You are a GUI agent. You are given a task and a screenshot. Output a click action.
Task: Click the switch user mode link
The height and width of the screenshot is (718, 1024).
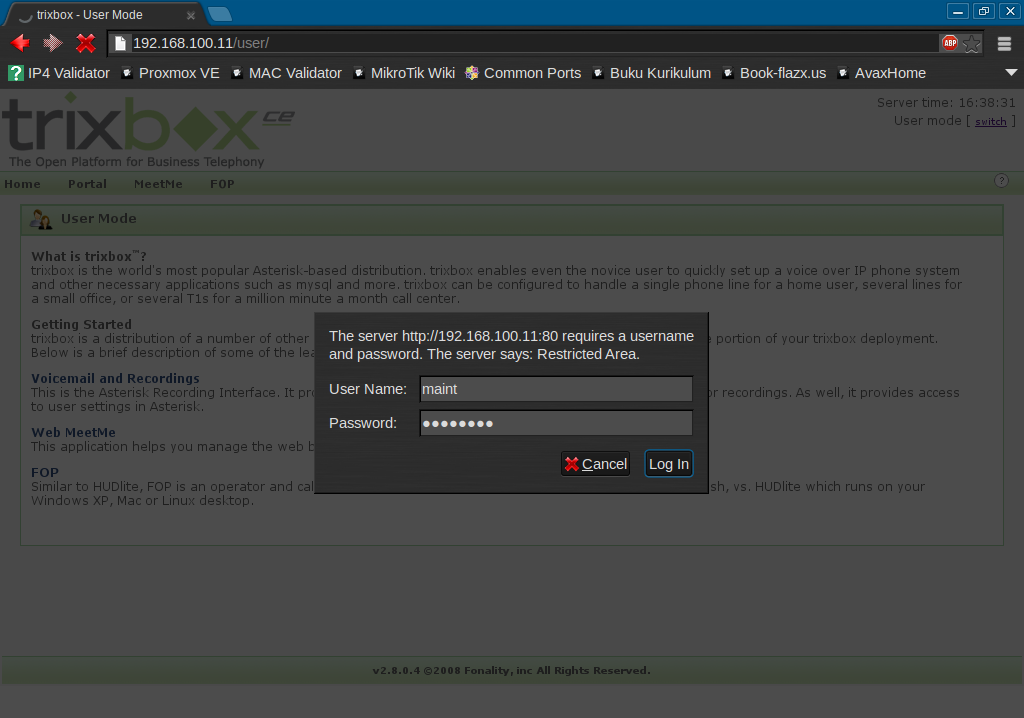(x=991, y=122)
